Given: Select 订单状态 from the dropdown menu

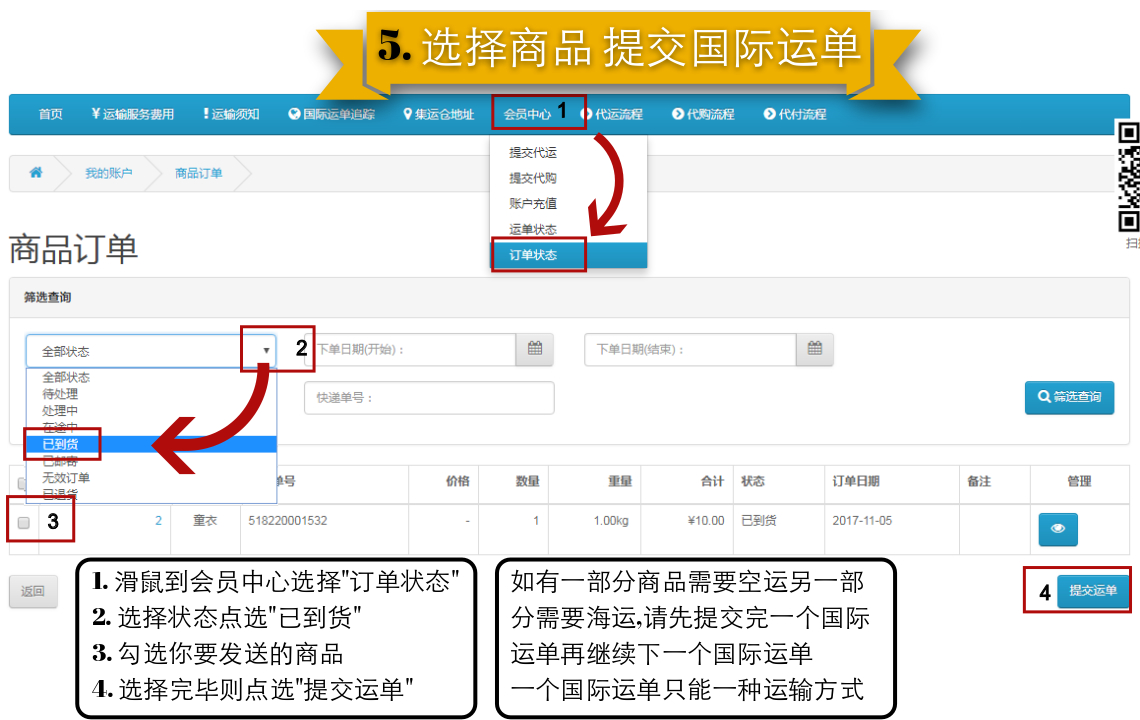Looking at the screenshot, I should coord(533,255).
